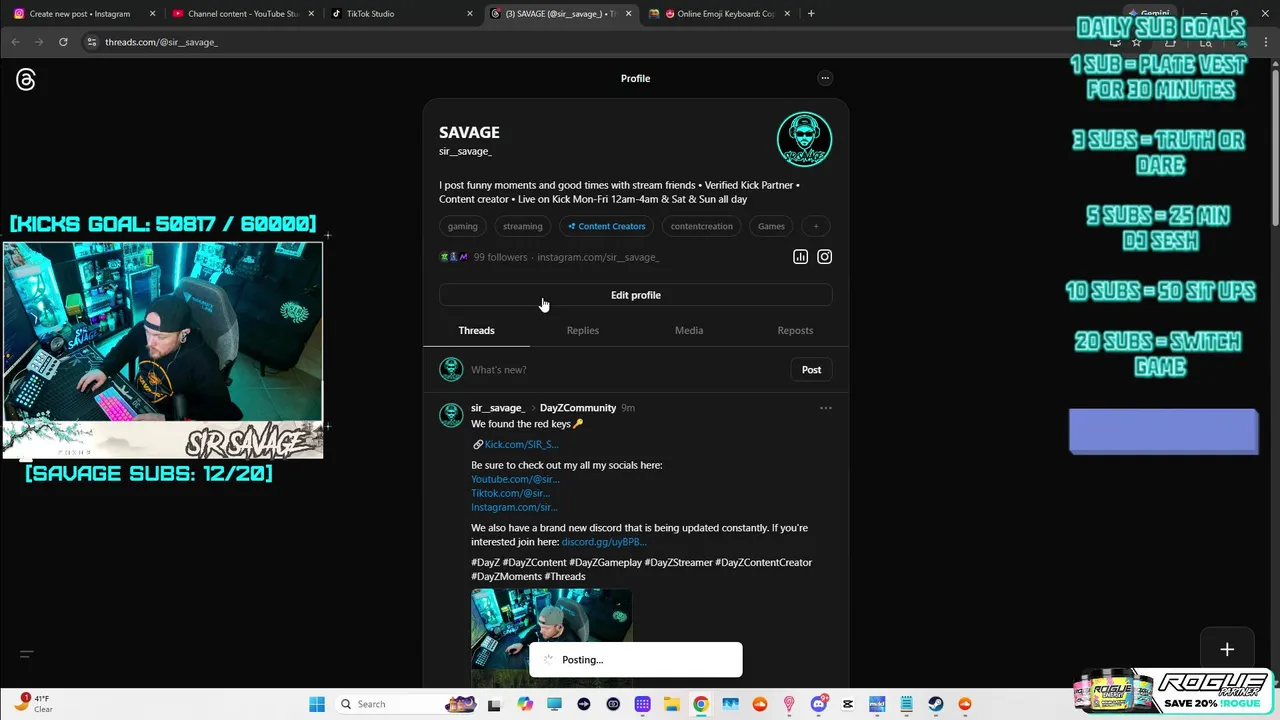Open instagram.com/sir__savage_ profile link
The width and height of the screenshot is (1280, 720).
(598, 257)
